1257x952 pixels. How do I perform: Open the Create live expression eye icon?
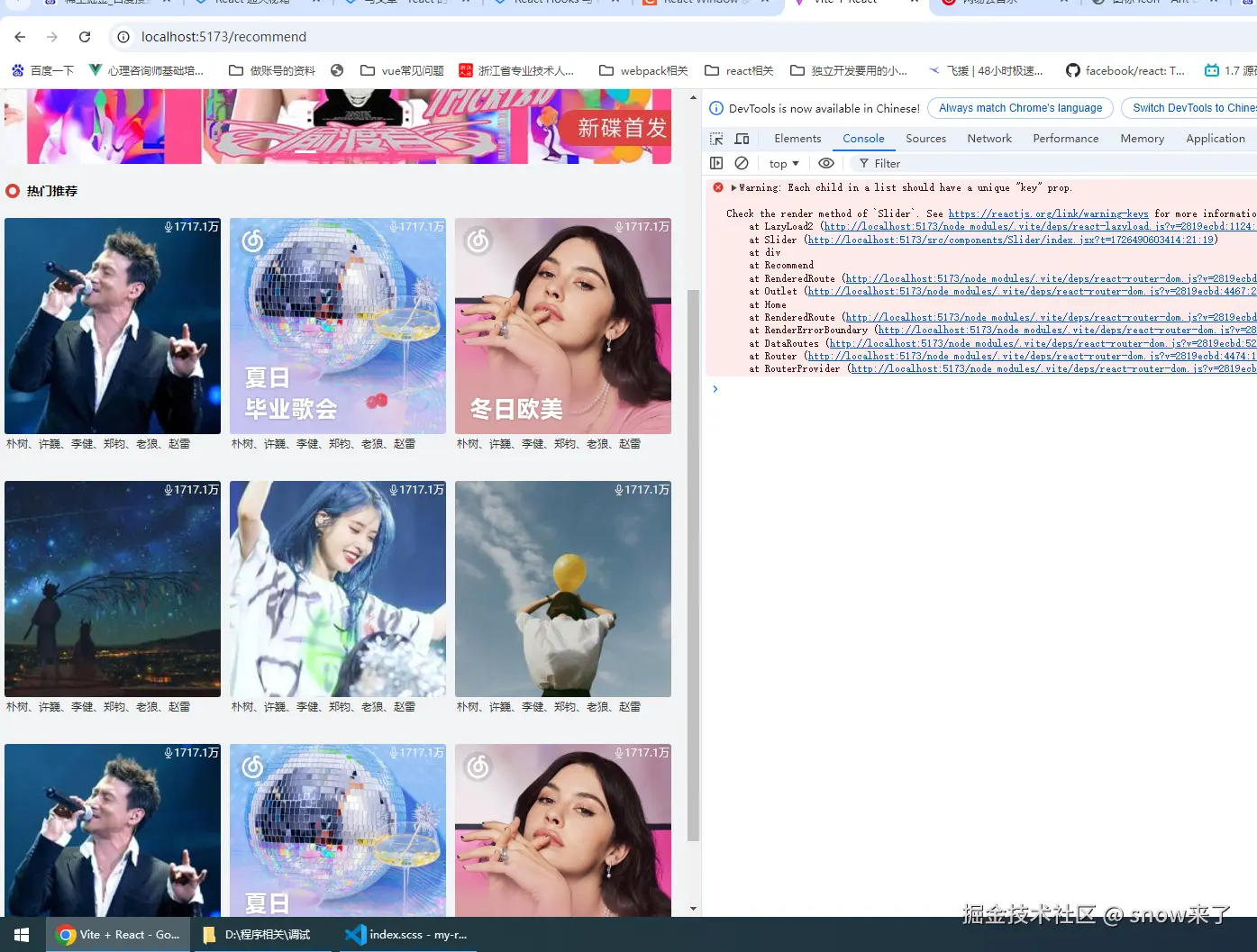826,163
